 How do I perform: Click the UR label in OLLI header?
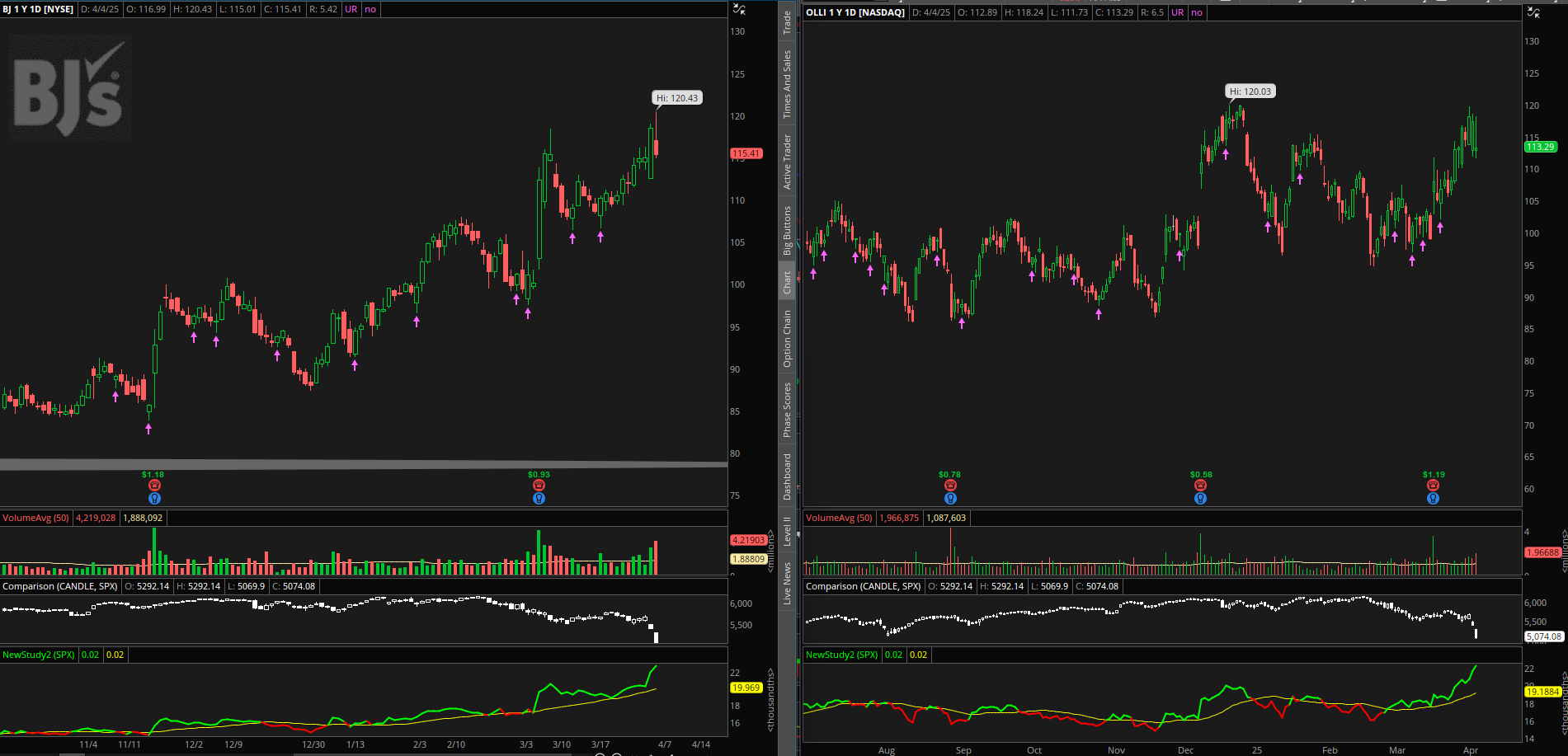[x=1178, y=12]
